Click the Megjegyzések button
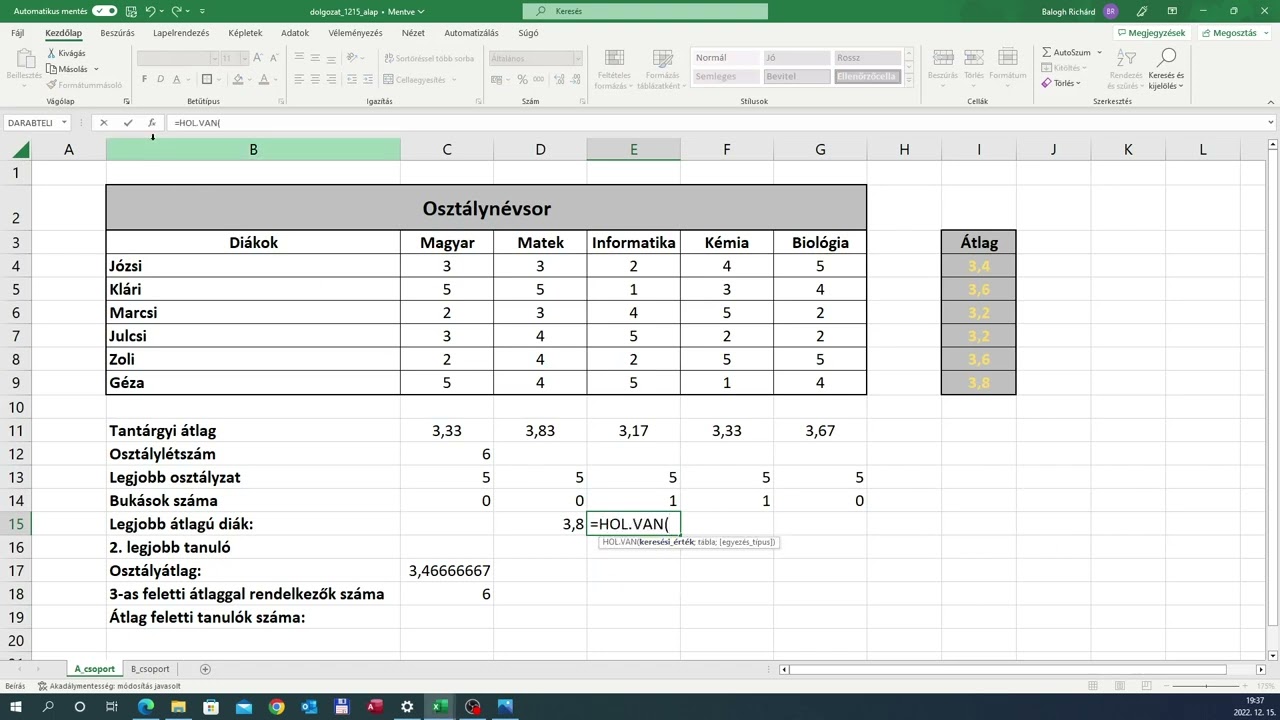1280x720 pixels. pos(1151,33)
